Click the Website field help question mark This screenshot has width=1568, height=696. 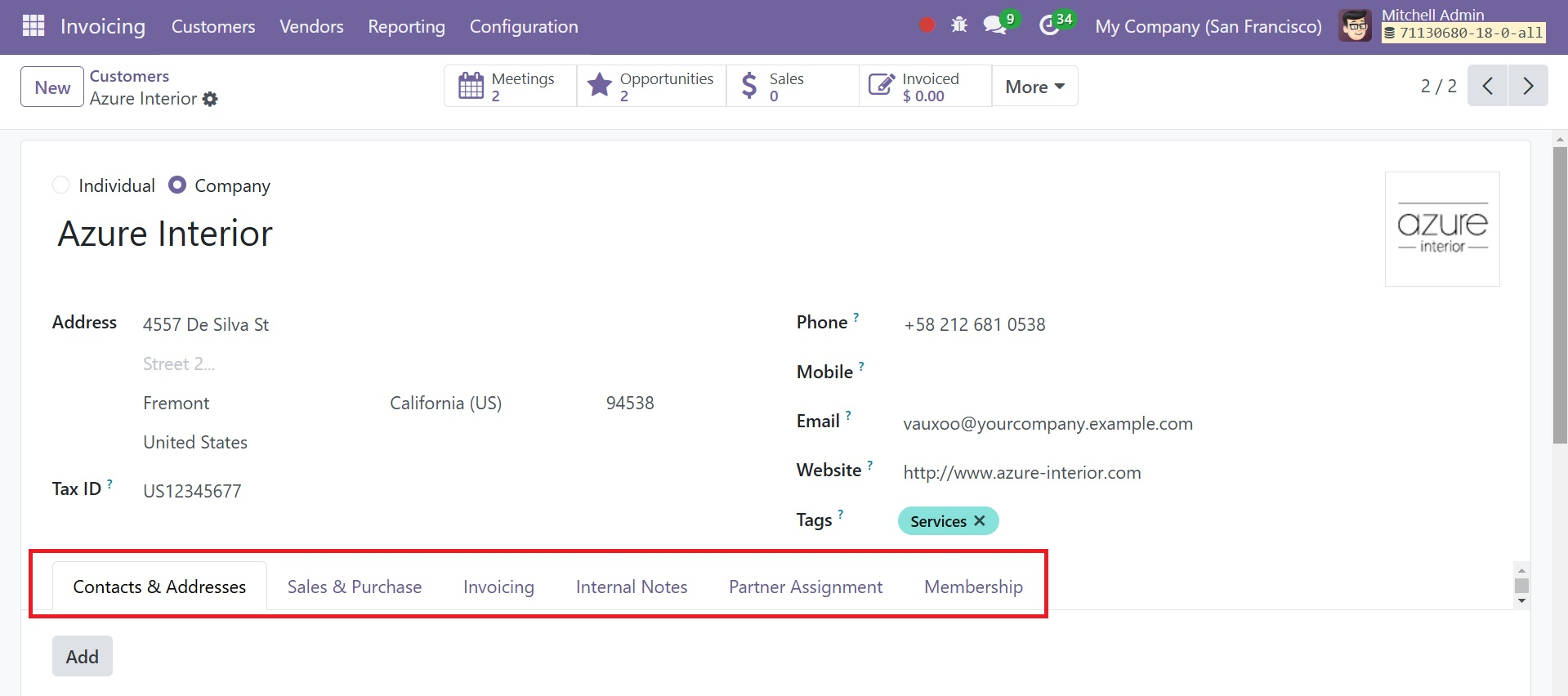(x=869, y=464)
